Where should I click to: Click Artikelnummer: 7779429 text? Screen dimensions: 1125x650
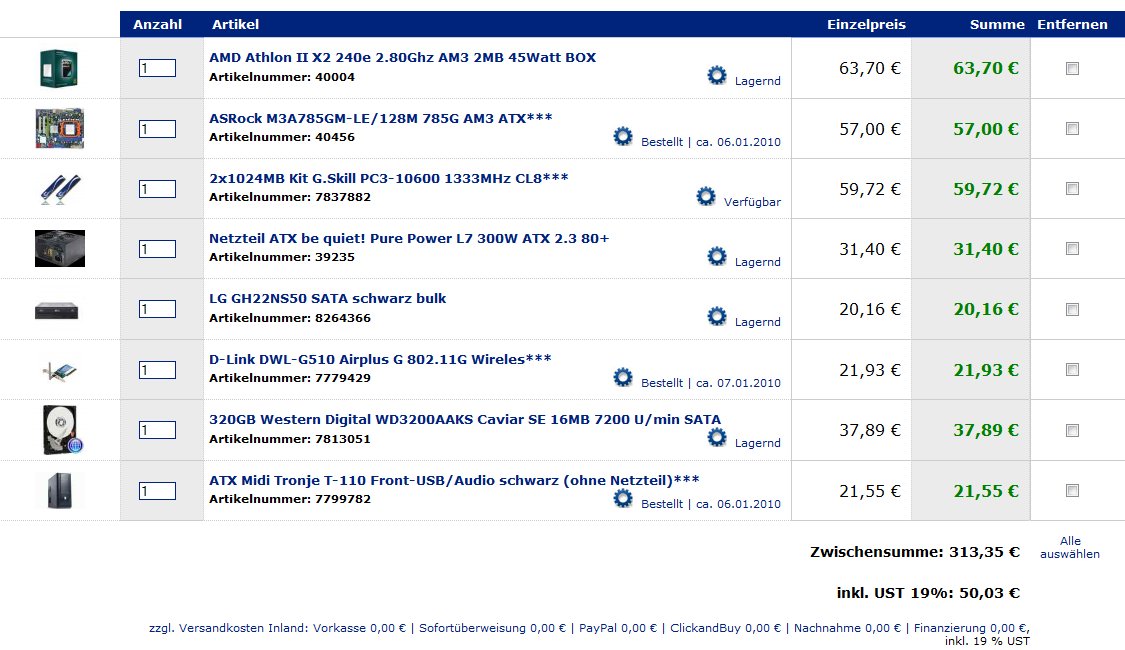pos(290,378)
